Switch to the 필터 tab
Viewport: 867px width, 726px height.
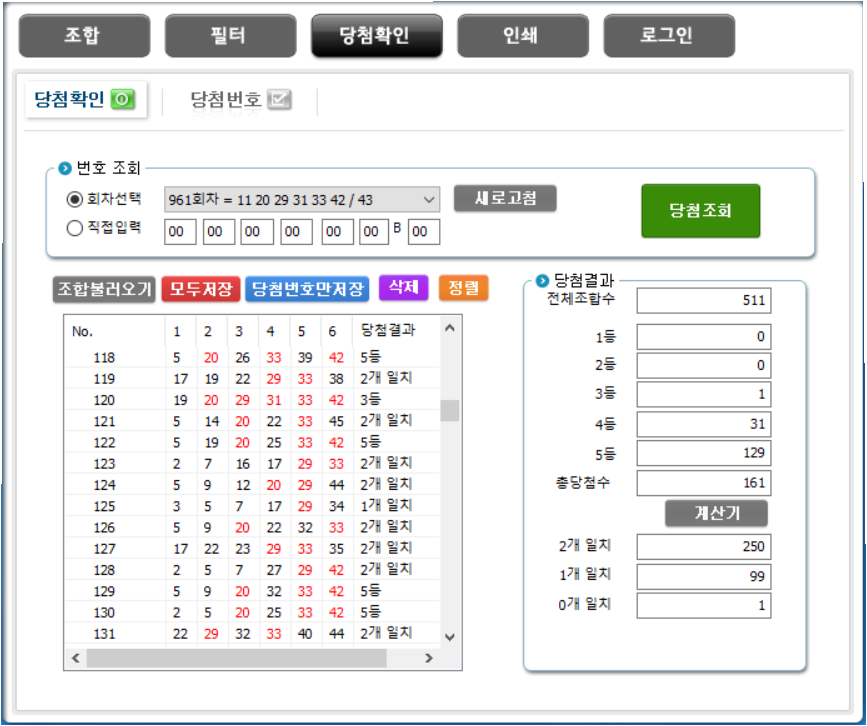tap(230, 36)
